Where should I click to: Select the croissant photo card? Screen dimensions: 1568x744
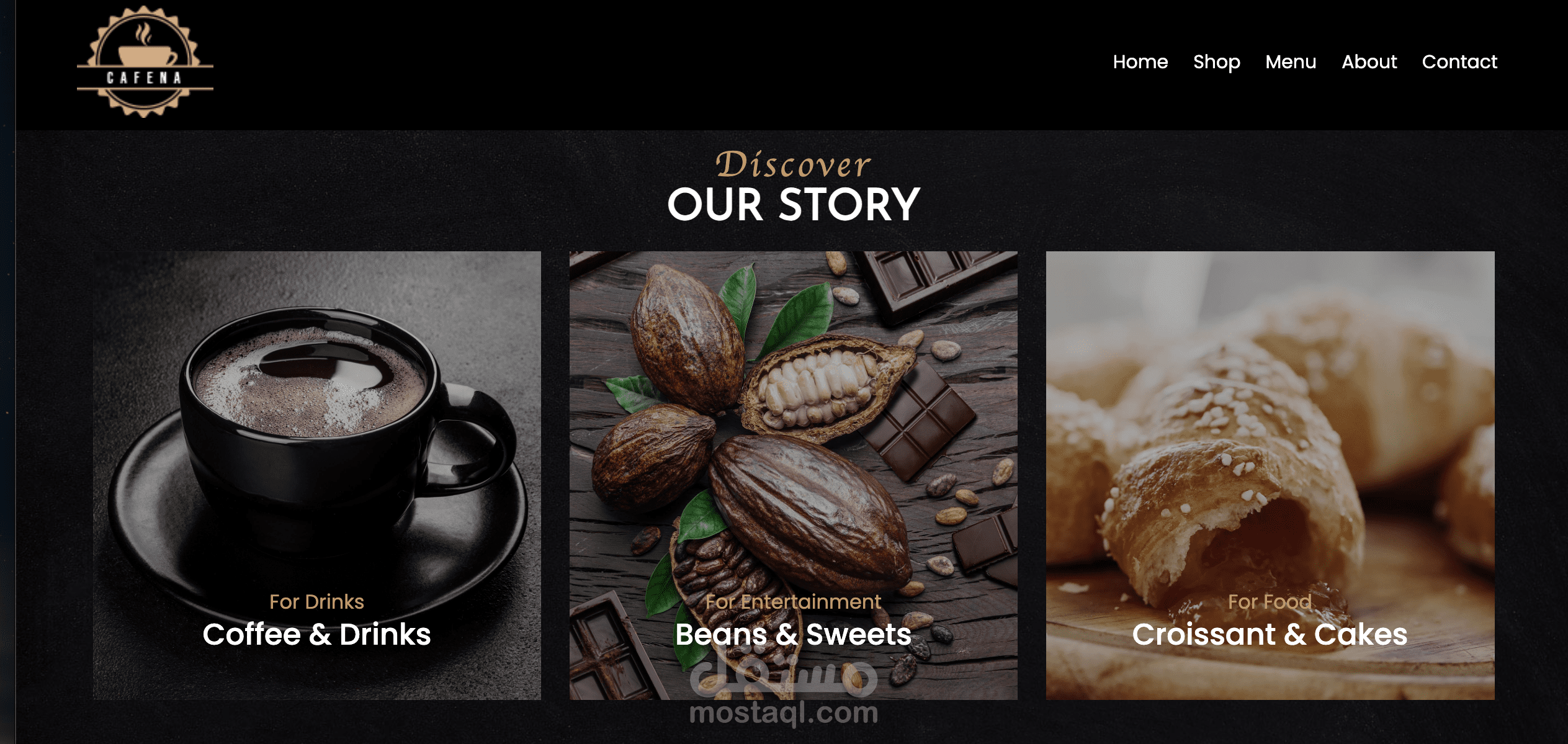pyautogui.click(x=1270, y=475)
